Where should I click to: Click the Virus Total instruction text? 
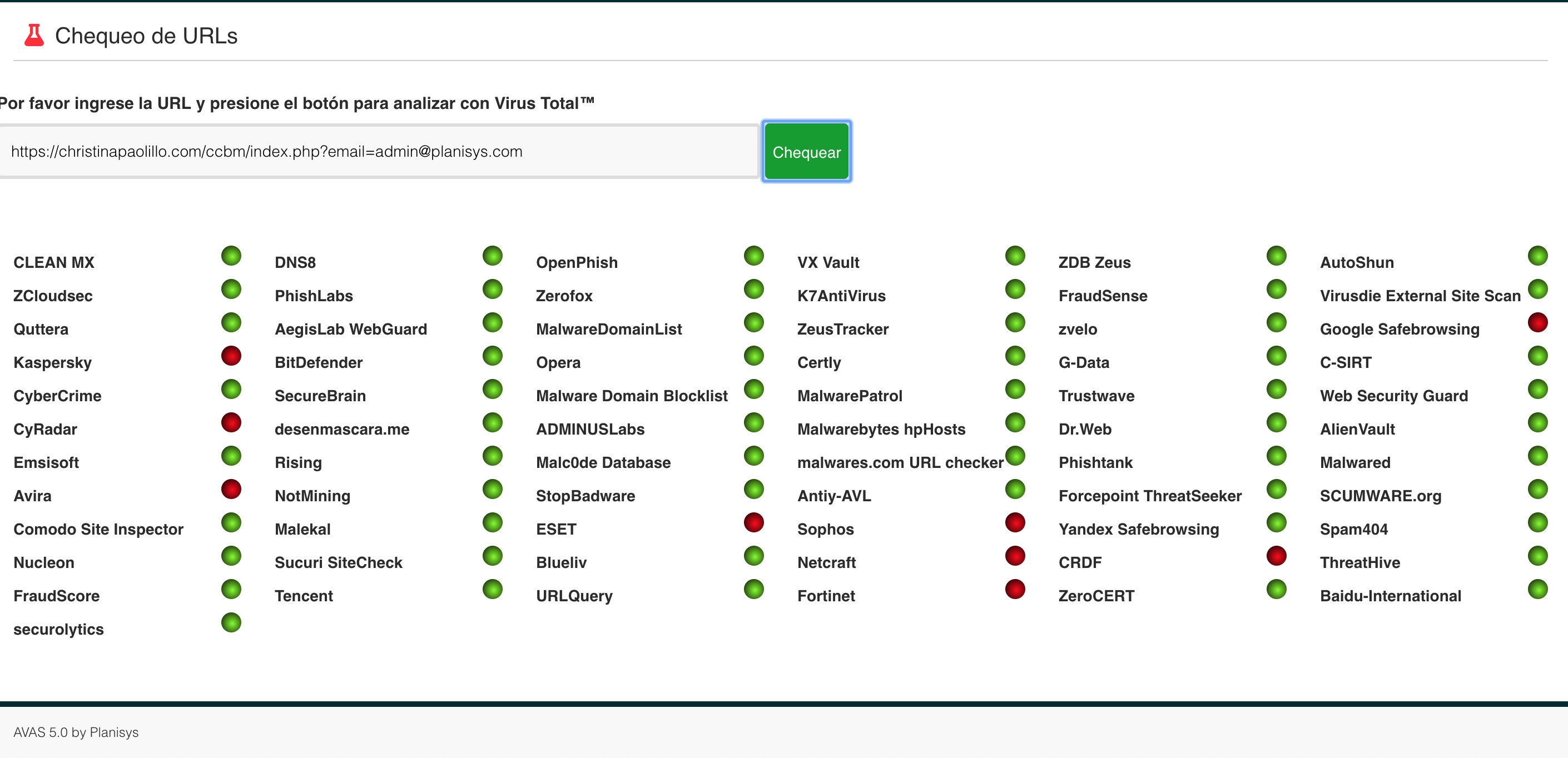[x=297, y=103]
